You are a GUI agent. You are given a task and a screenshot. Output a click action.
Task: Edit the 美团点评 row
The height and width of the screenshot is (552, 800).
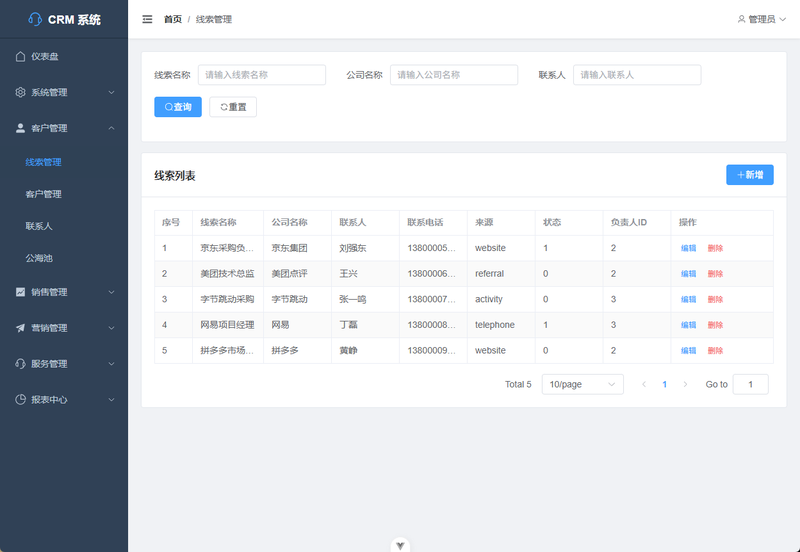click(688, 274)
